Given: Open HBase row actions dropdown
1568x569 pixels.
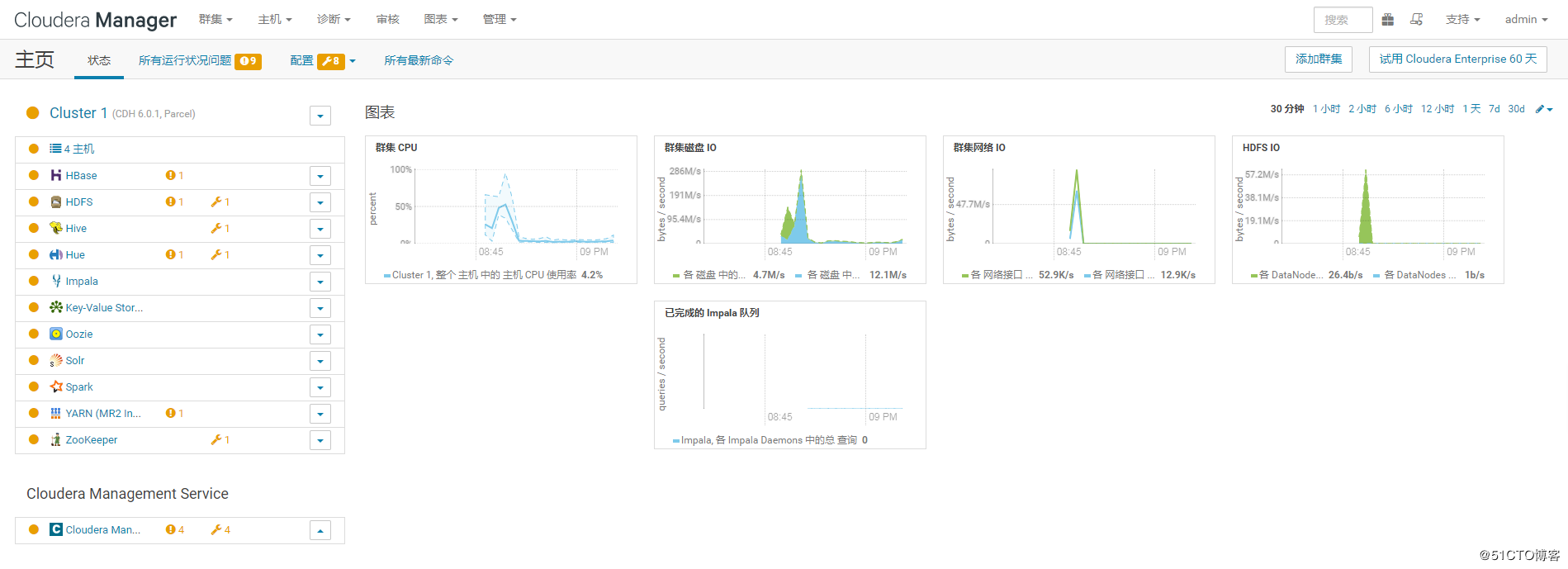Looking at the screenshot, I should pyautogui.click(x=320, y=176).
